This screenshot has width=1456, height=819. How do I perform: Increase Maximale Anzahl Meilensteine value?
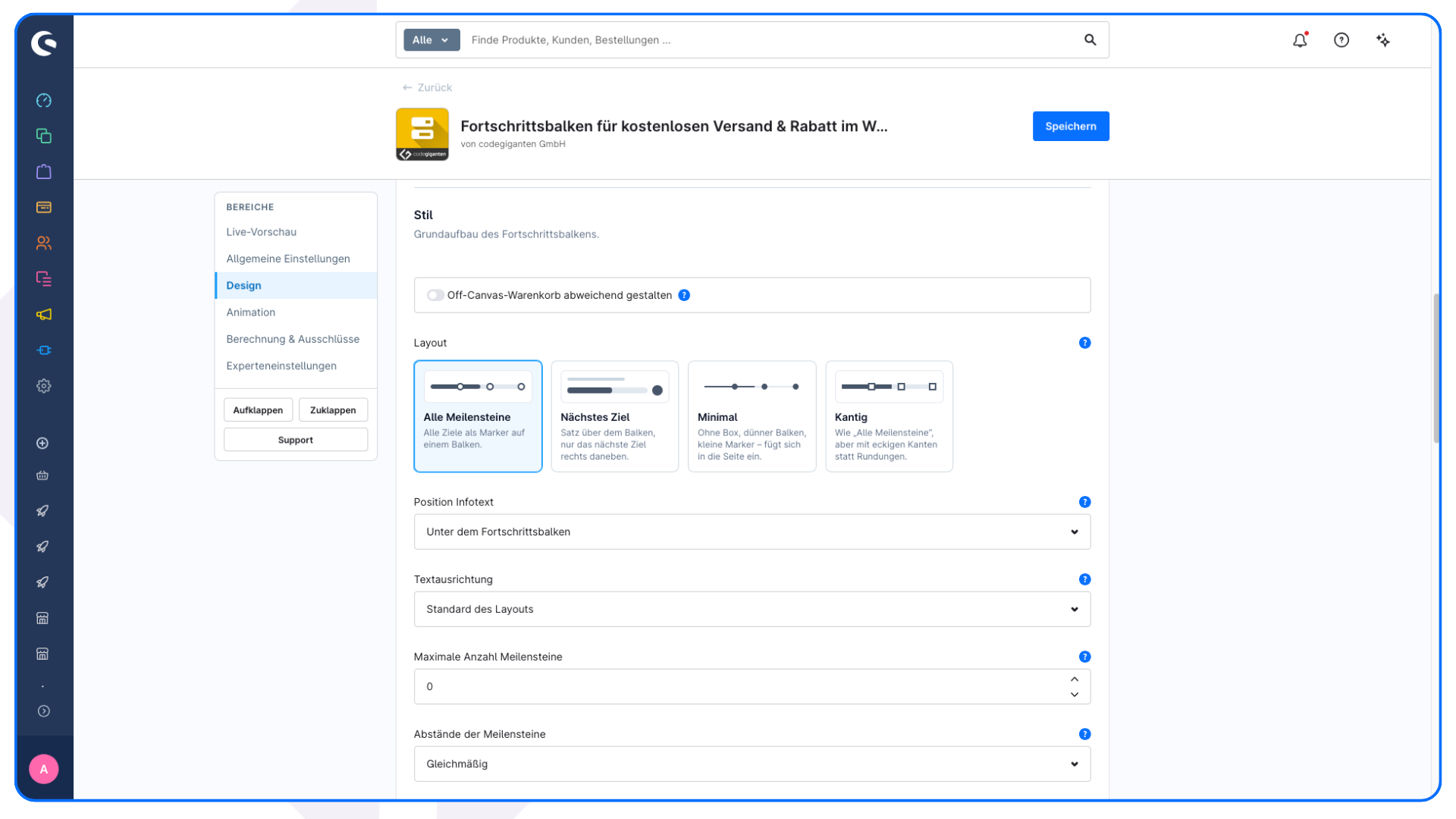tap(1075, 679)
